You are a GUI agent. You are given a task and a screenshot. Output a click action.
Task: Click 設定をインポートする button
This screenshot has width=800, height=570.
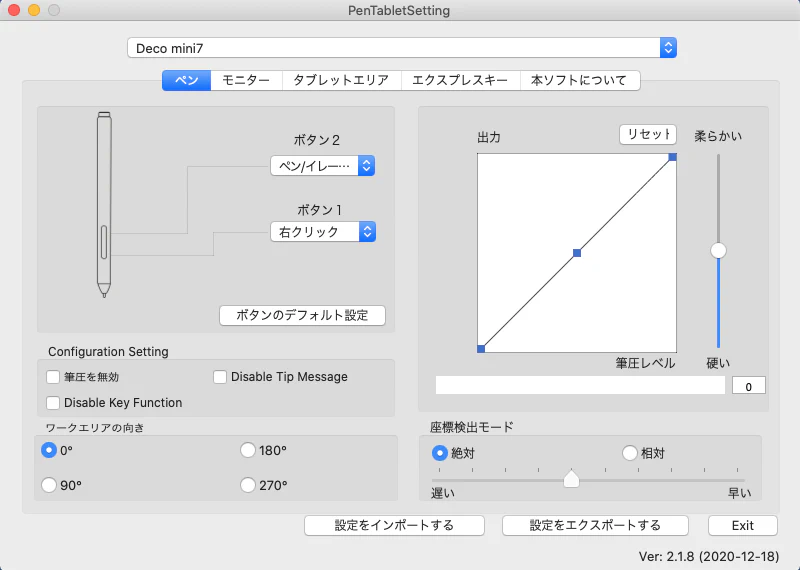(x=394, y=525)
